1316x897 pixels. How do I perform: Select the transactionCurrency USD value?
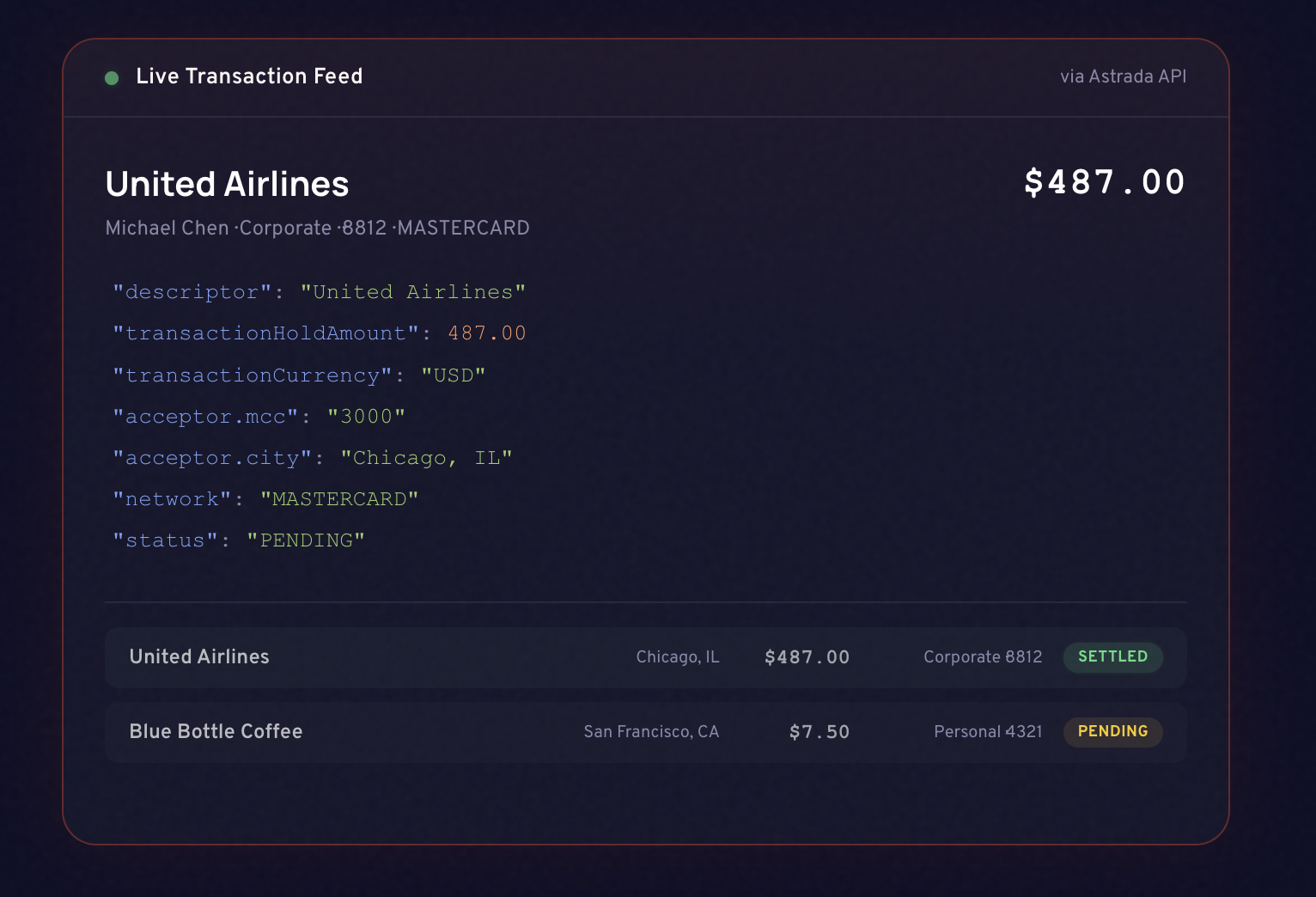[453, 375]
